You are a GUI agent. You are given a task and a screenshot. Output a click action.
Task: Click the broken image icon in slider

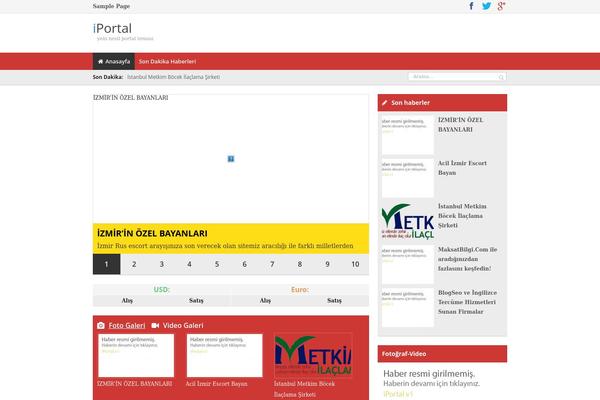pos(231,159)
